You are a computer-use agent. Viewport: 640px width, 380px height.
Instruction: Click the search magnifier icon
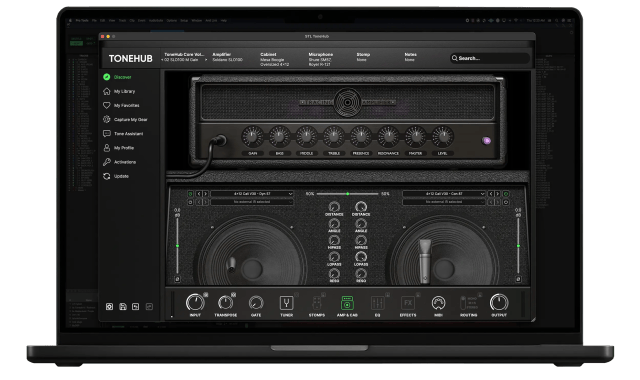[454, 58]
